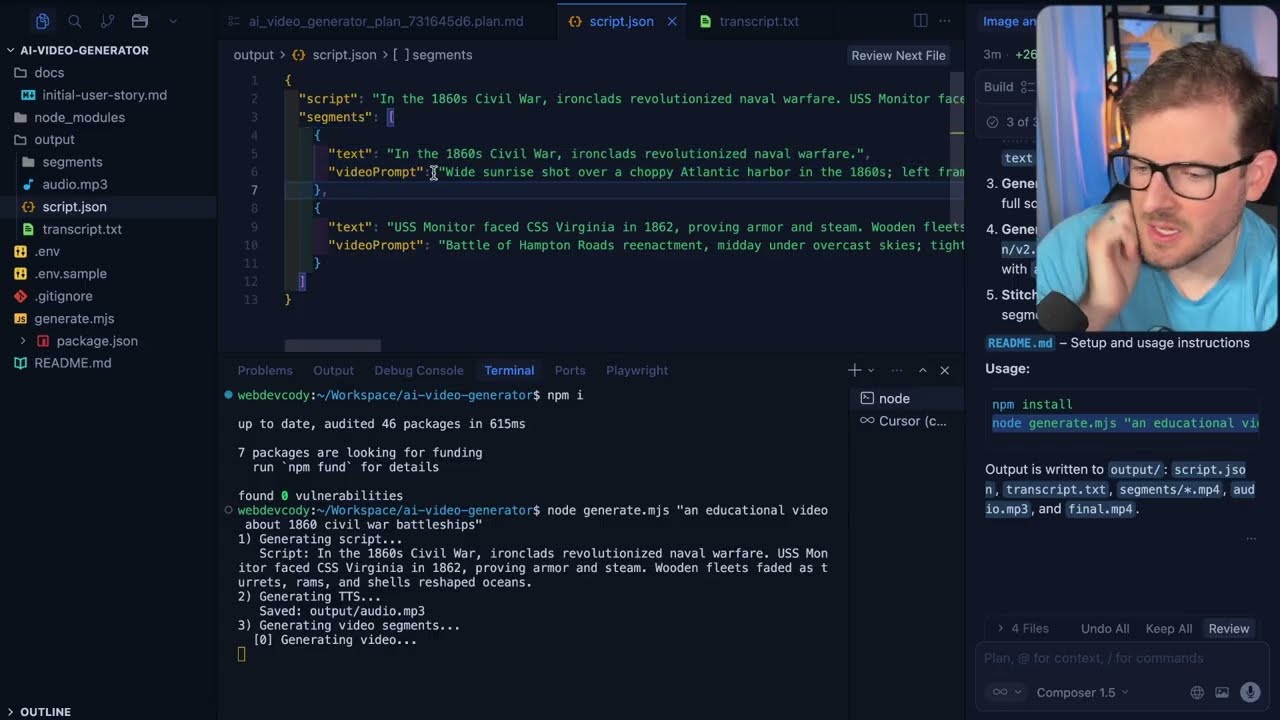Open the Source Control view icon

107,21
